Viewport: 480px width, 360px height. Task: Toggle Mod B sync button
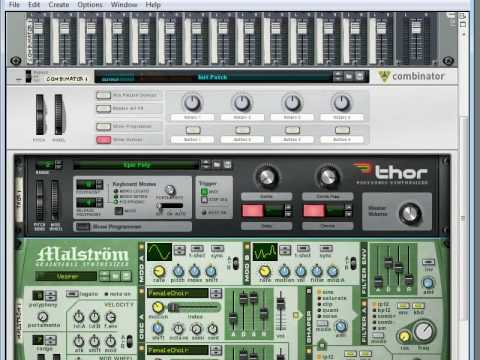point(326,249)
